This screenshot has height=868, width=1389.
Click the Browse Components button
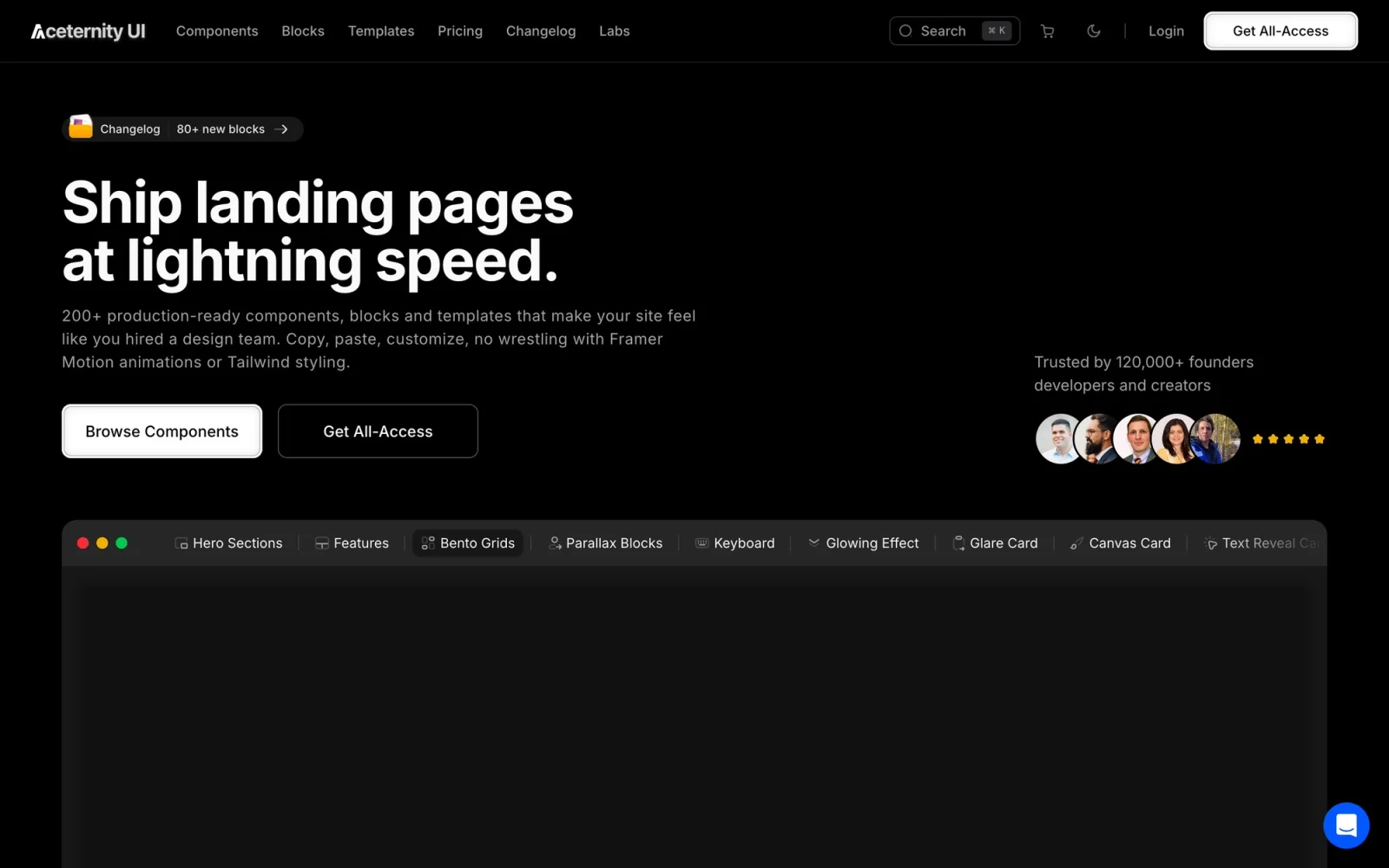pyautogui.click(x=161, y=431)
